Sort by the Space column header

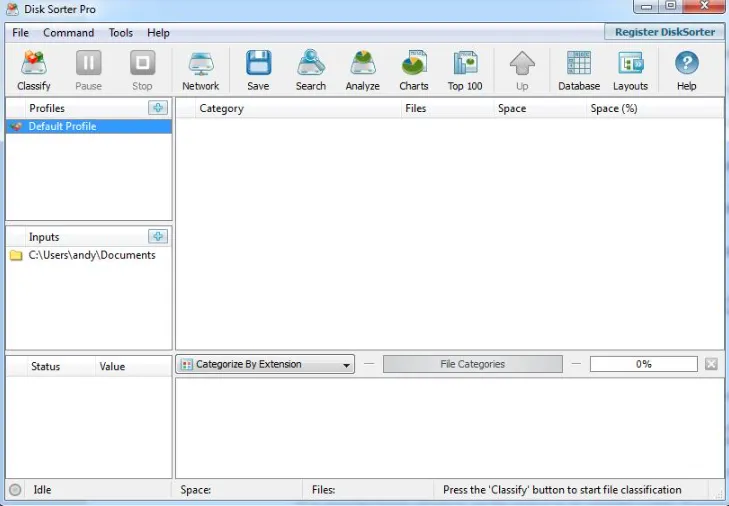tap(540, 108)
